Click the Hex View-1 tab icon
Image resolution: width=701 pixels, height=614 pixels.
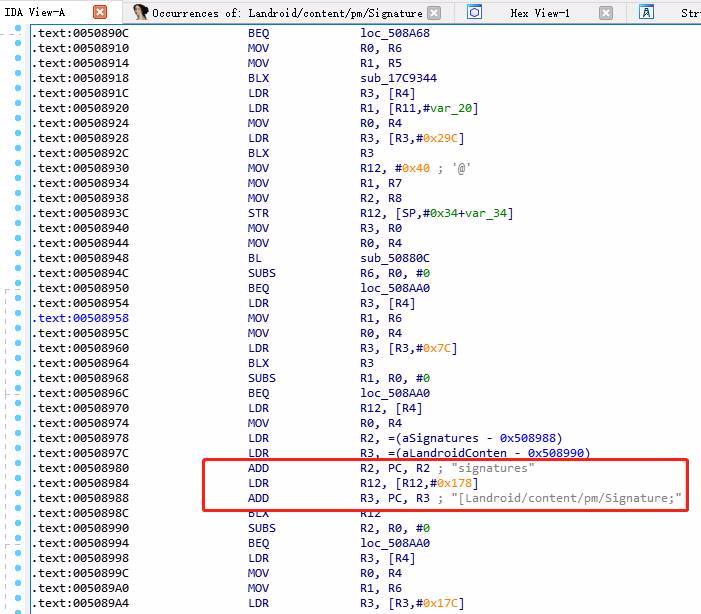pyautogui.click(x=474, y=12)
